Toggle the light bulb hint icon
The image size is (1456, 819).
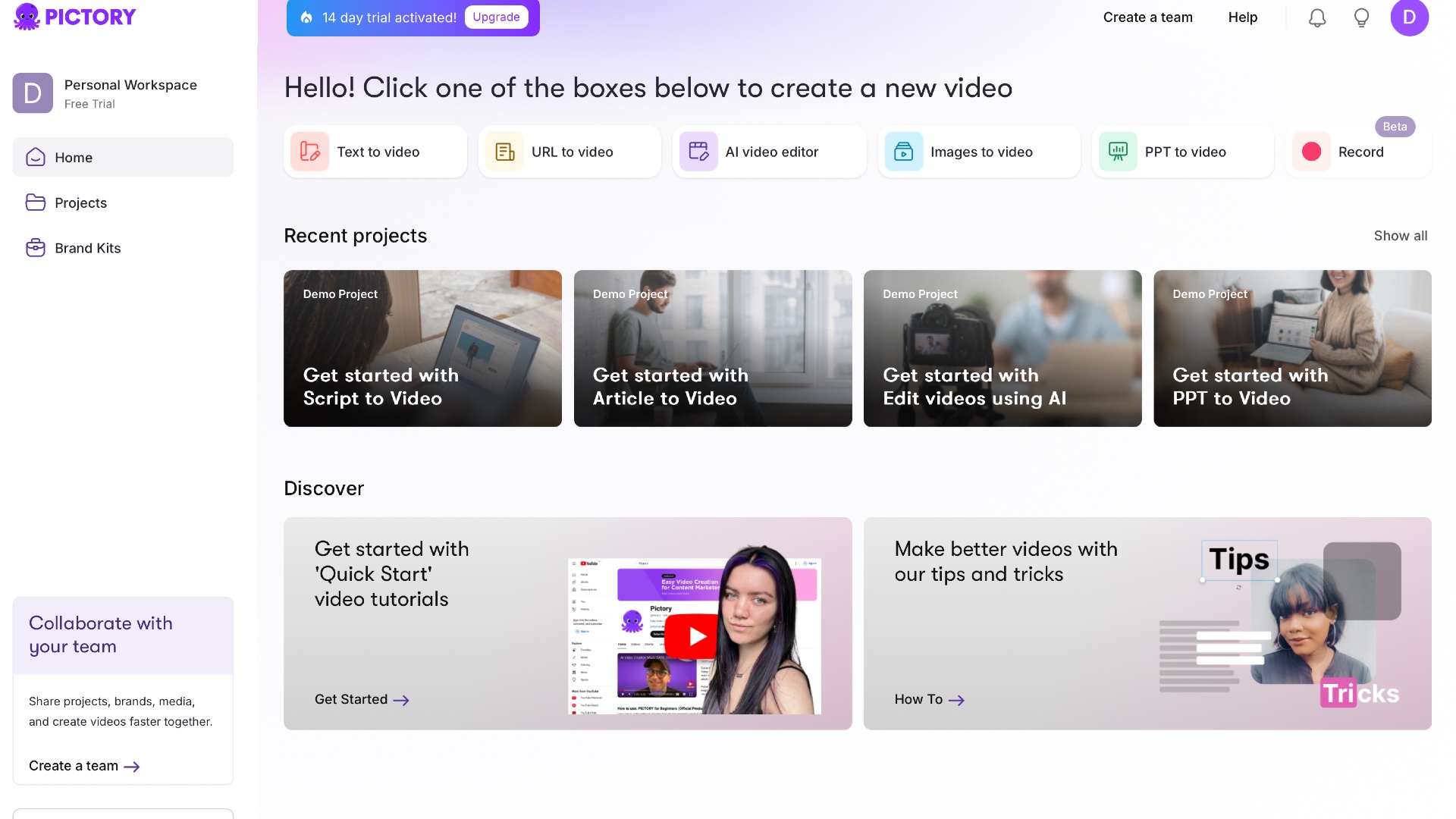pyautogui.click(x=1361, y=17)
